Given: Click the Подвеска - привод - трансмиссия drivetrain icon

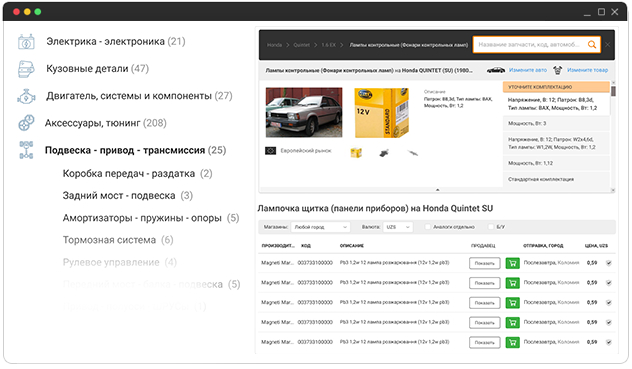Looking at the screenshot, I should click(x=26, y=150).
